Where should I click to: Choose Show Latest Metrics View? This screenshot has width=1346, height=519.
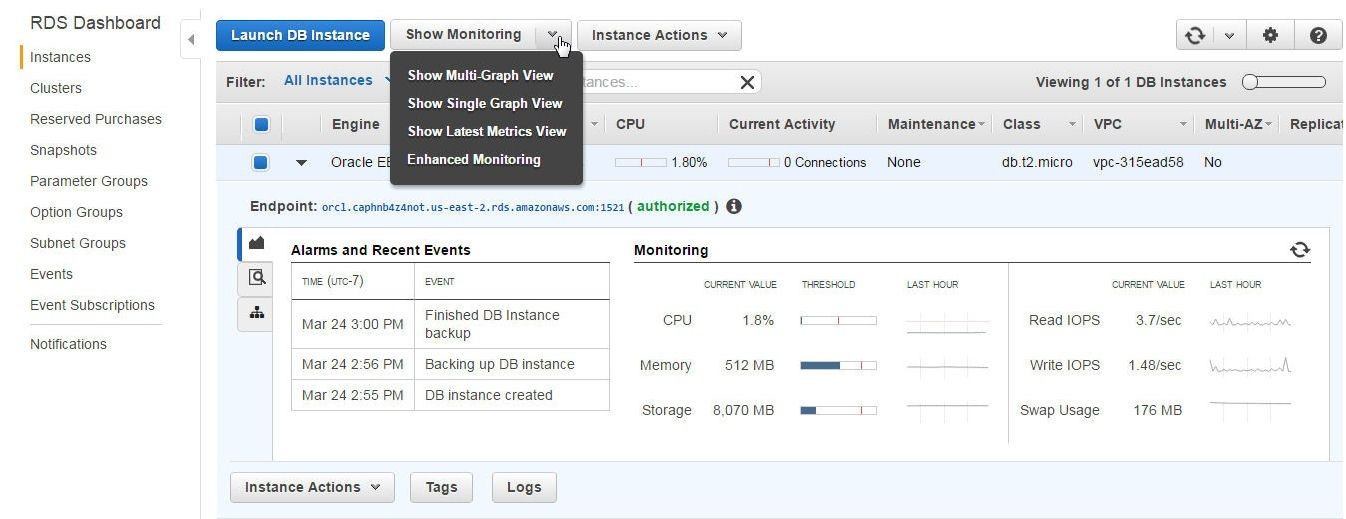[487, 131]
